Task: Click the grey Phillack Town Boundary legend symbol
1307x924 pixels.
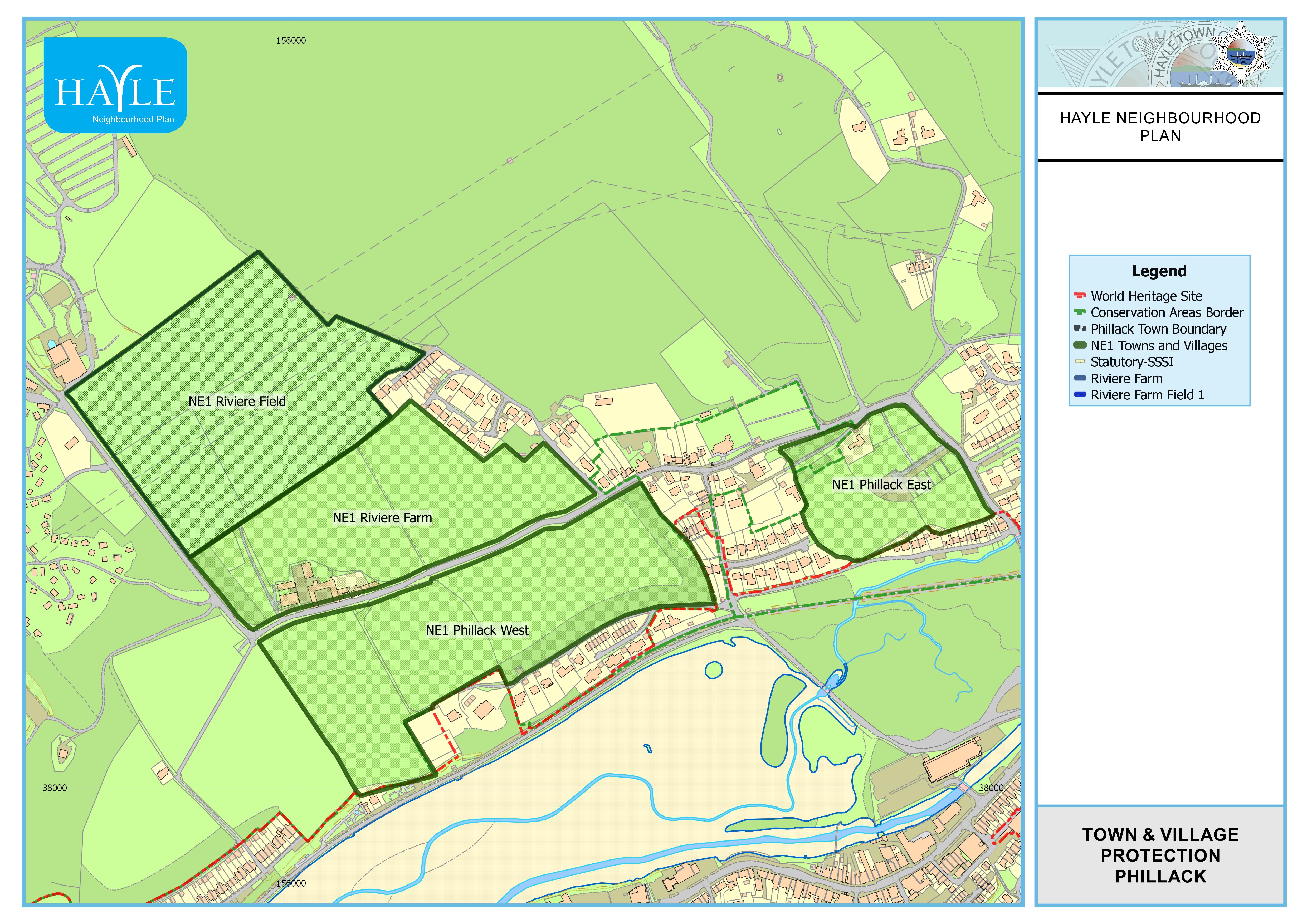Action: (x=1079, y=329)
